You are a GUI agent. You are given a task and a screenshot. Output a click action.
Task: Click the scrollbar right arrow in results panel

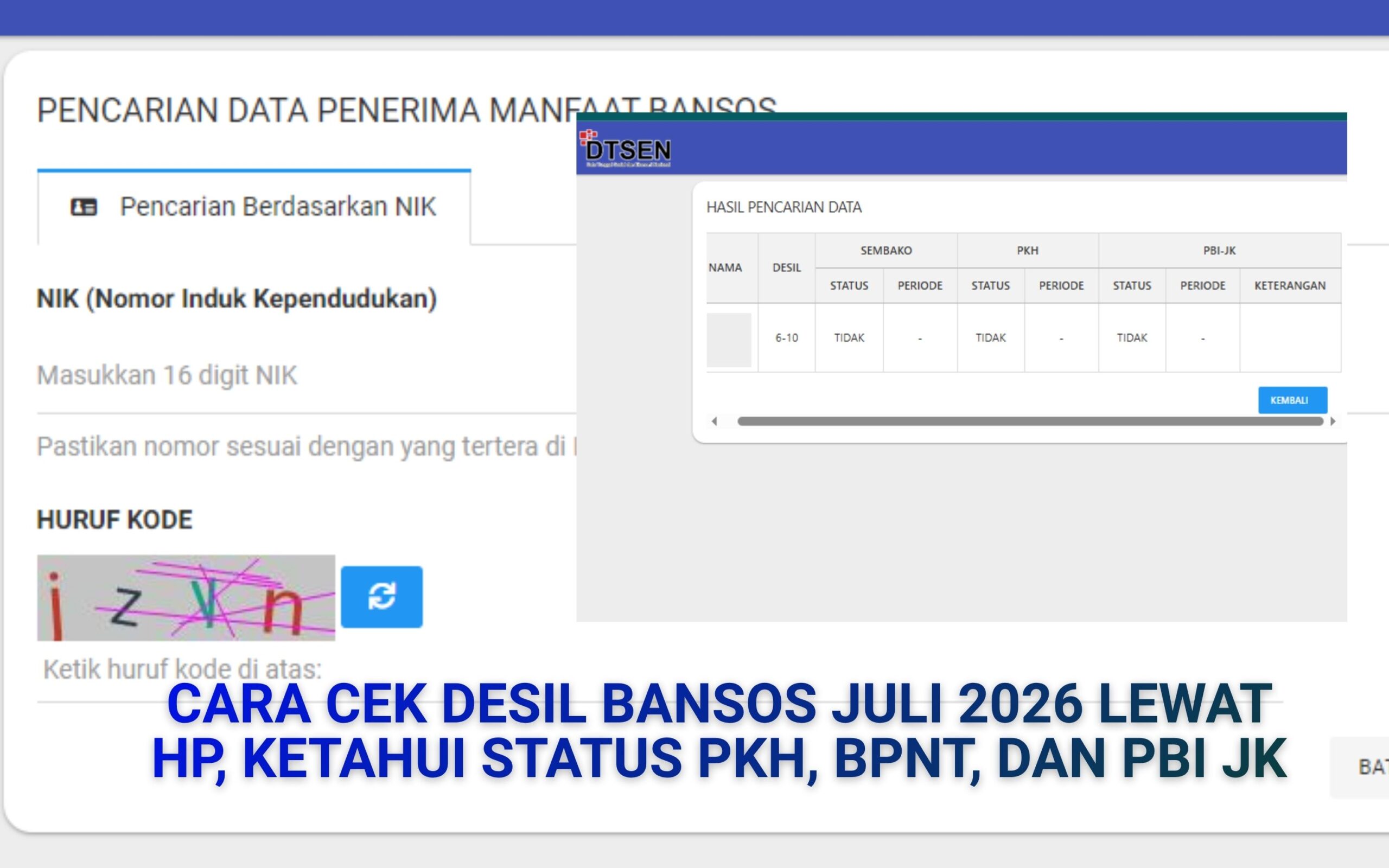(1333, 422)
